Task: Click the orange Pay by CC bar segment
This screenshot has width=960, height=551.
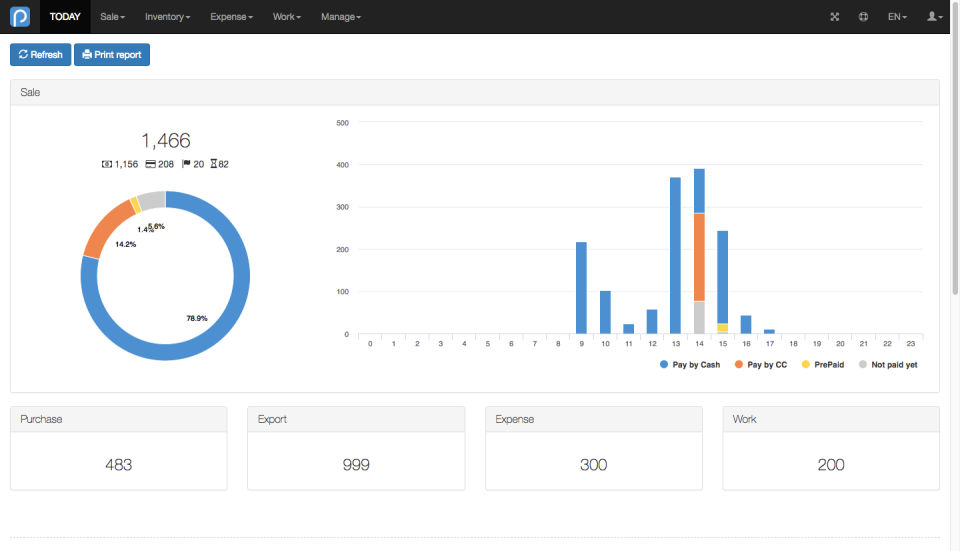Action: click(699, 257)
